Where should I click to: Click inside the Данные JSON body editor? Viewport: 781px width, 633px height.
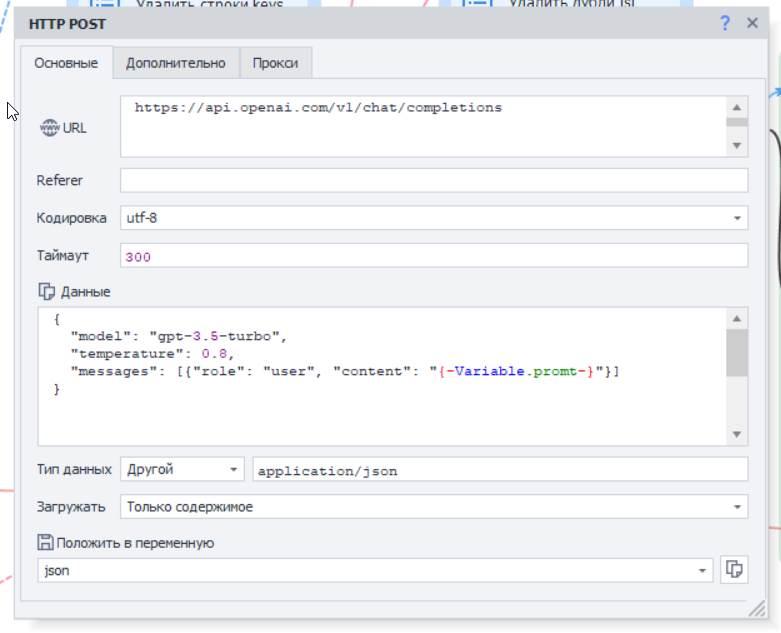pos(382,377)
